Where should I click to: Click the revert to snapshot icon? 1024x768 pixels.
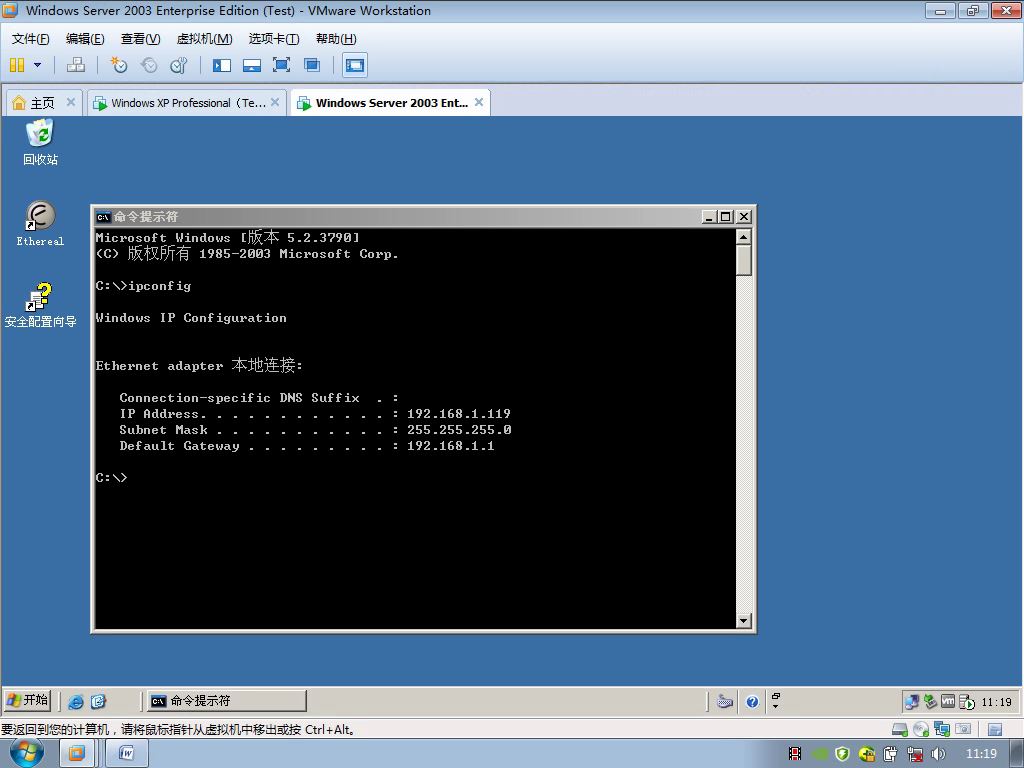pyautogui.click(x=149, y=65)
